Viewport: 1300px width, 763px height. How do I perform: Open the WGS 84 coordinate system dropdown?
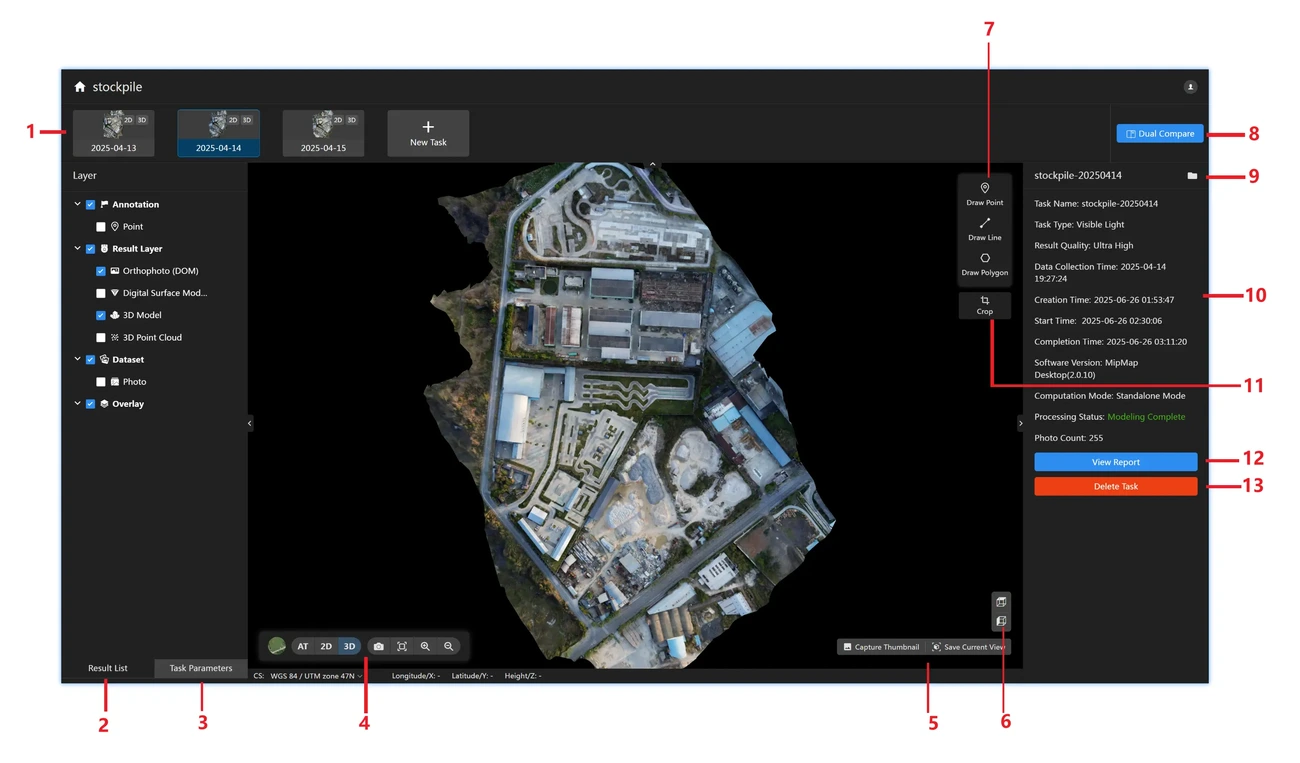[x=314, y=676]
